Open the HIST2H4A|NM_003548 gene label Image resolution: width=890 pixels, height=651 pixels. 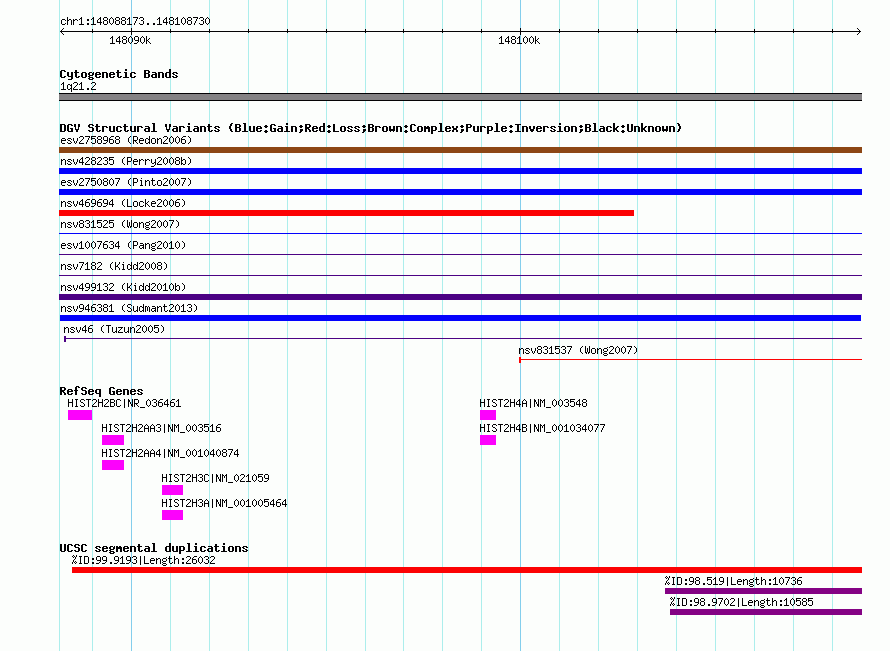534,404
